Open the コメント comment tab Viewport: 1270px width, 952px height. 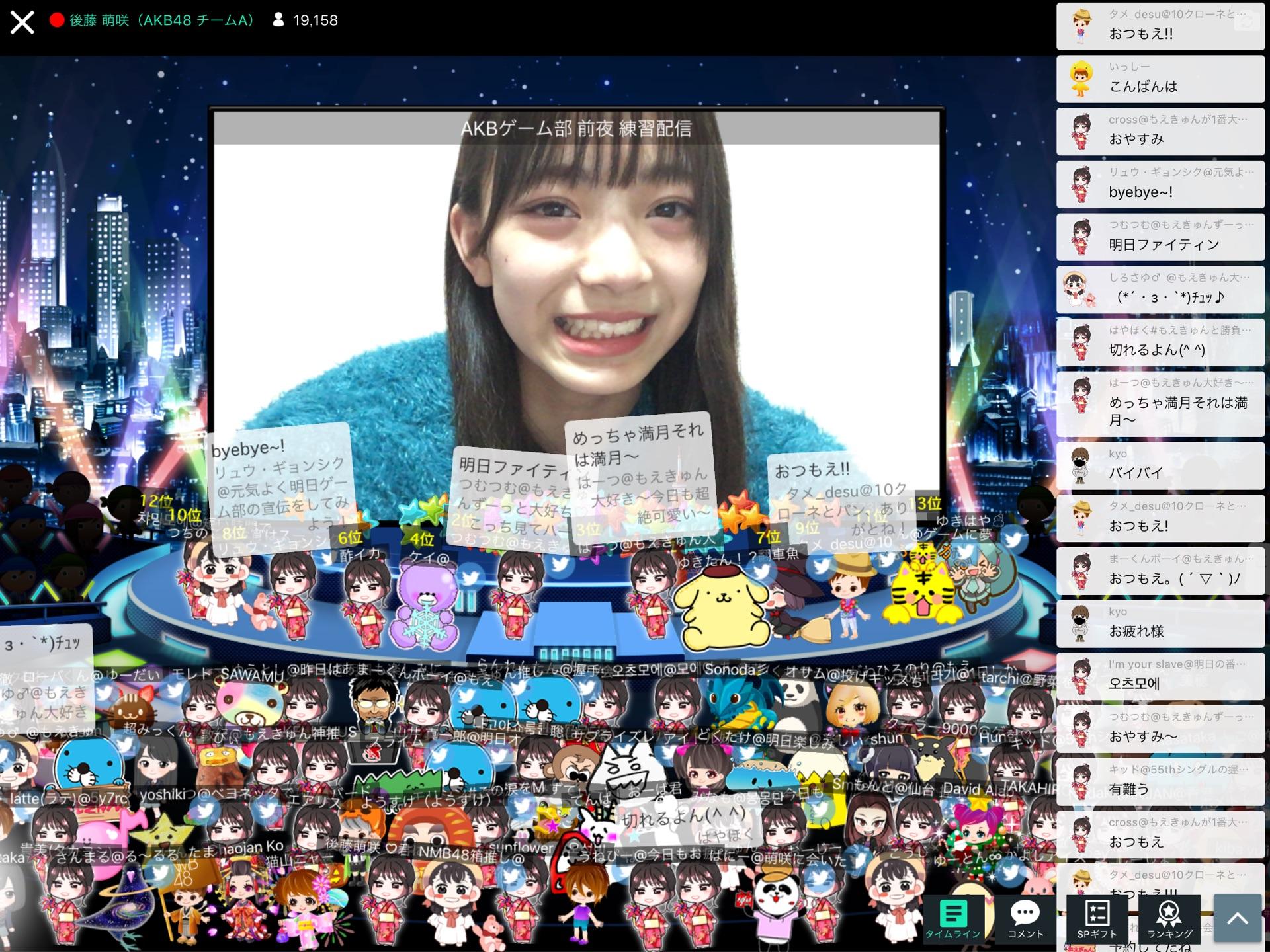(1025, 919)
